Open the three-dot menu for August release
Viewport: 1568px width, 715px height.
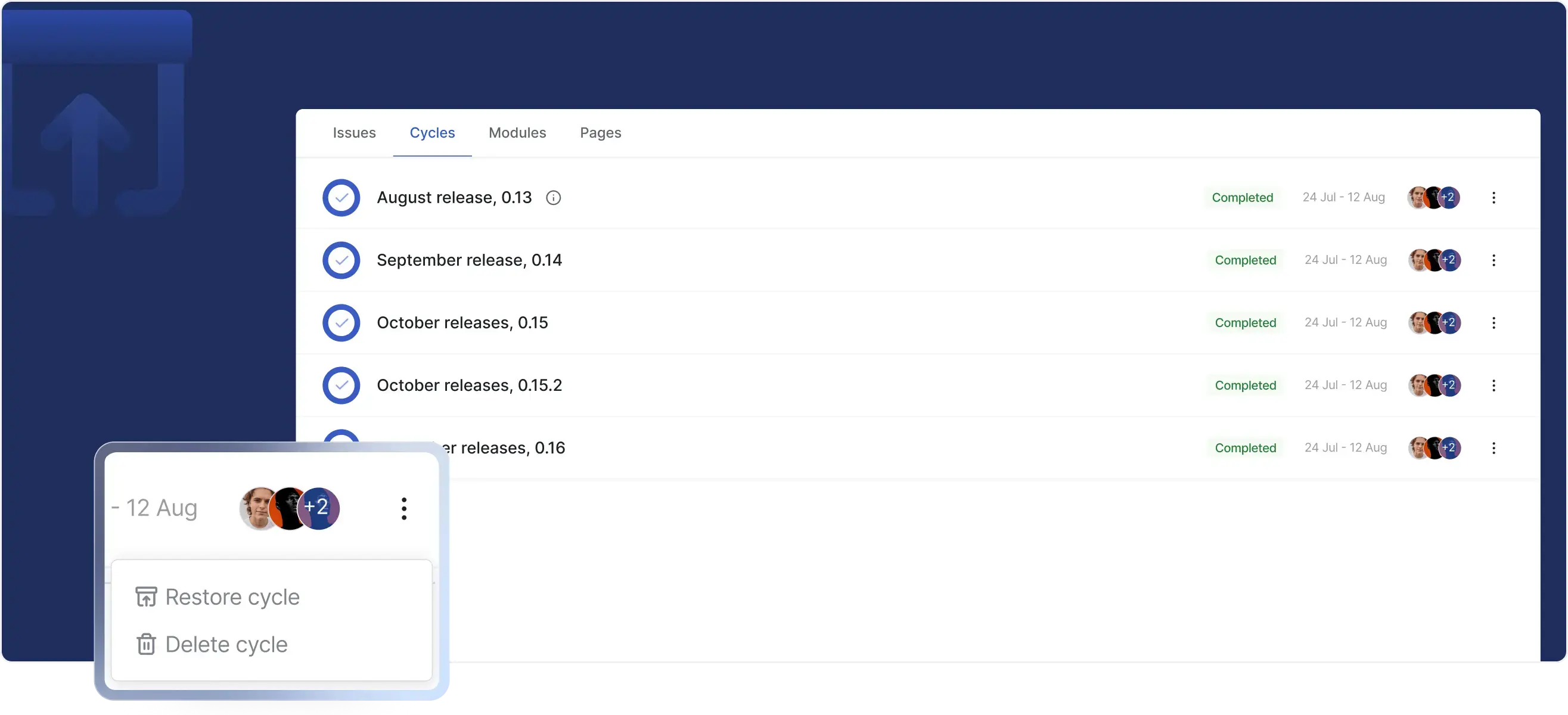pos(1493,198)
